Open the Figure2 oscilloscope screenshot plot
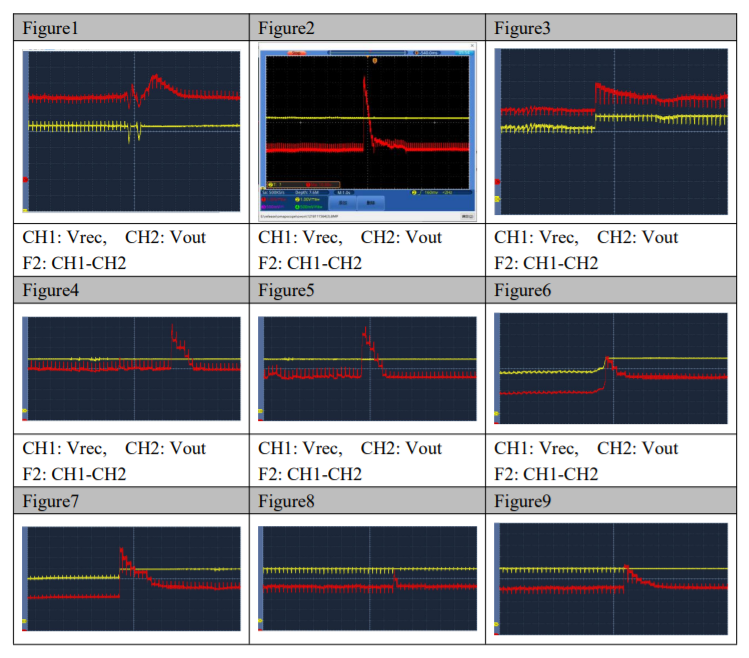This screenshot has width=749, height=658. pyautogui.click(x=367, y=122)
